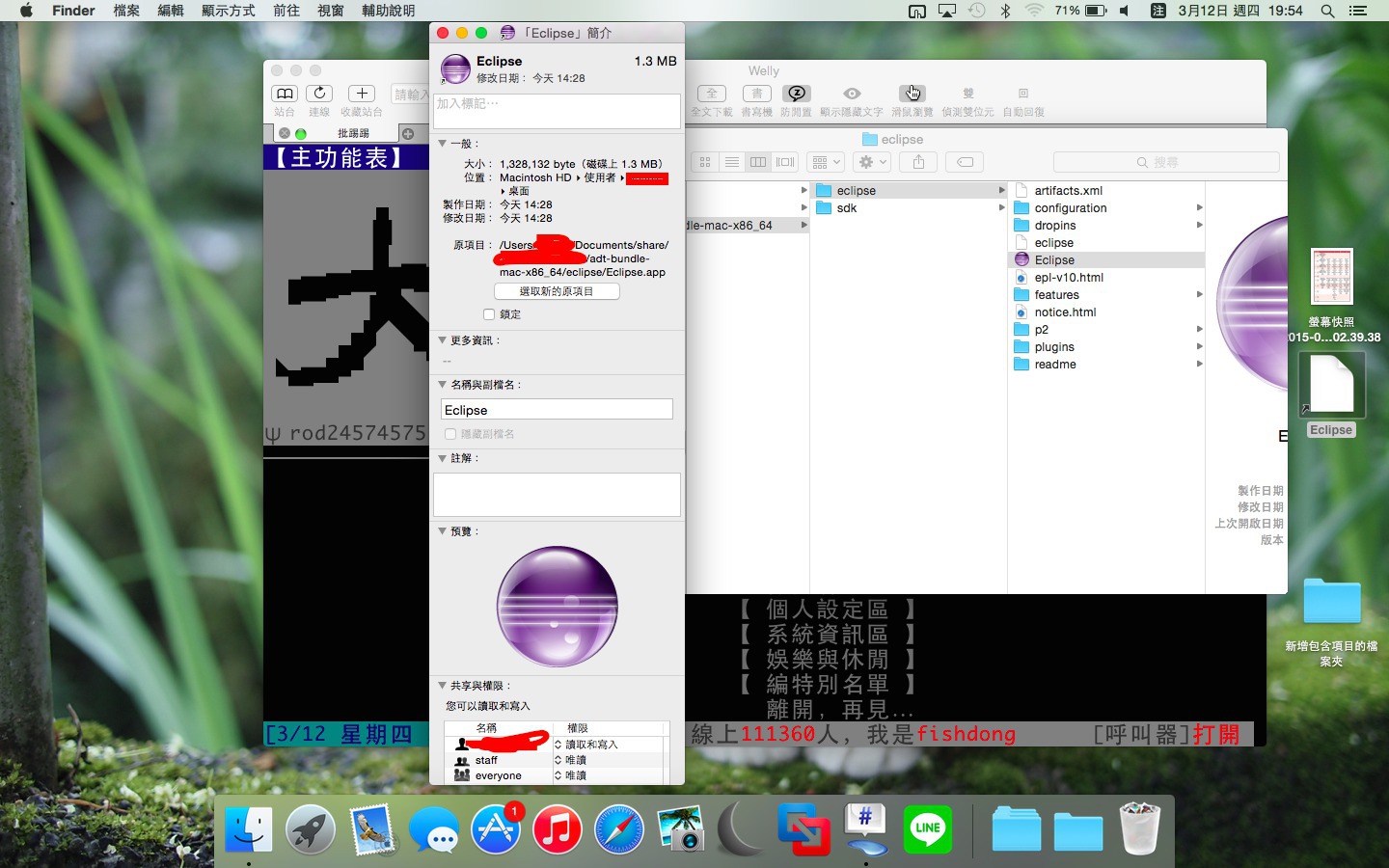Open the LINE app in Dock

pos(927,828)
